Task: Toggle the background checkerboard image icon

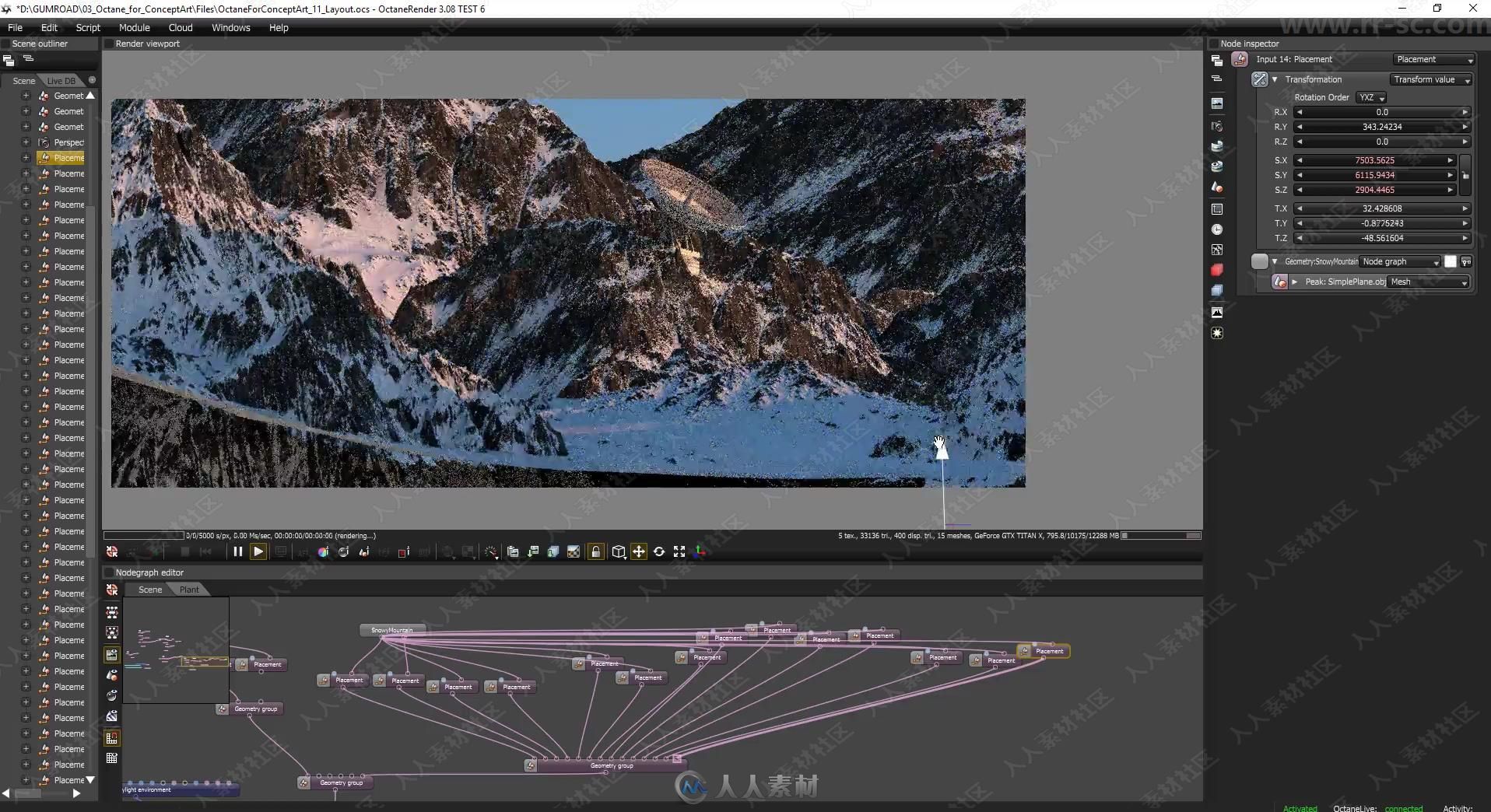Action: 574,551
